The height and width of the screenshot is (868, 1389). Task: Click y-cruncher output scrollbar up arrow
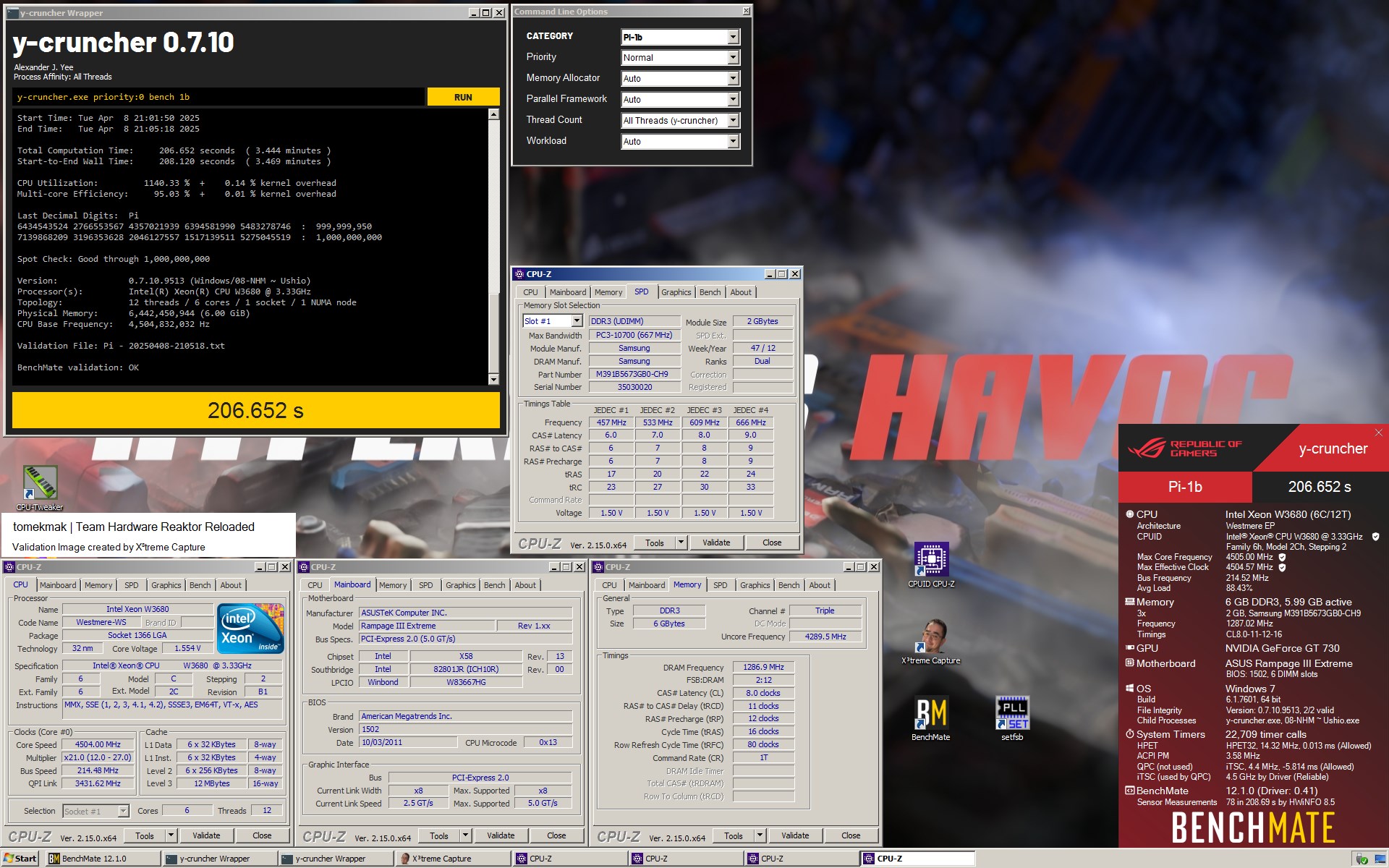493,114
